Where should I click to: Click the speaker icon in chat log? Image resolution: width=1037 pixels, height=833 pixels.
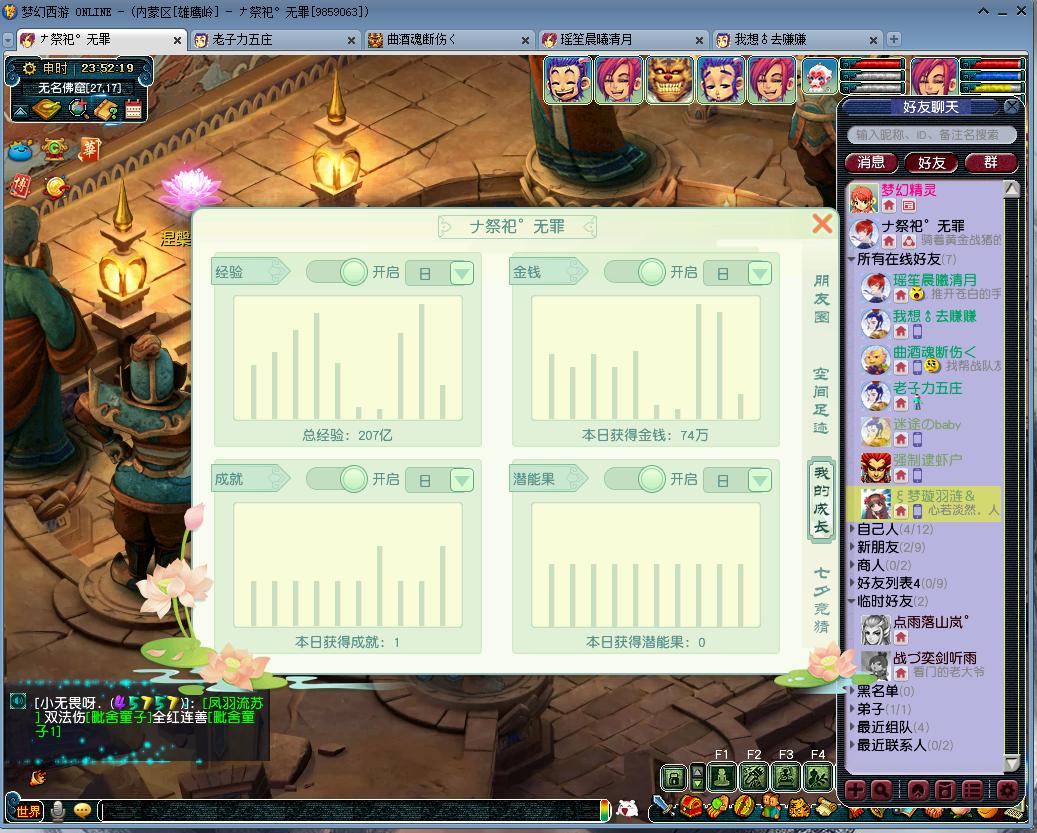click(18, 700)
